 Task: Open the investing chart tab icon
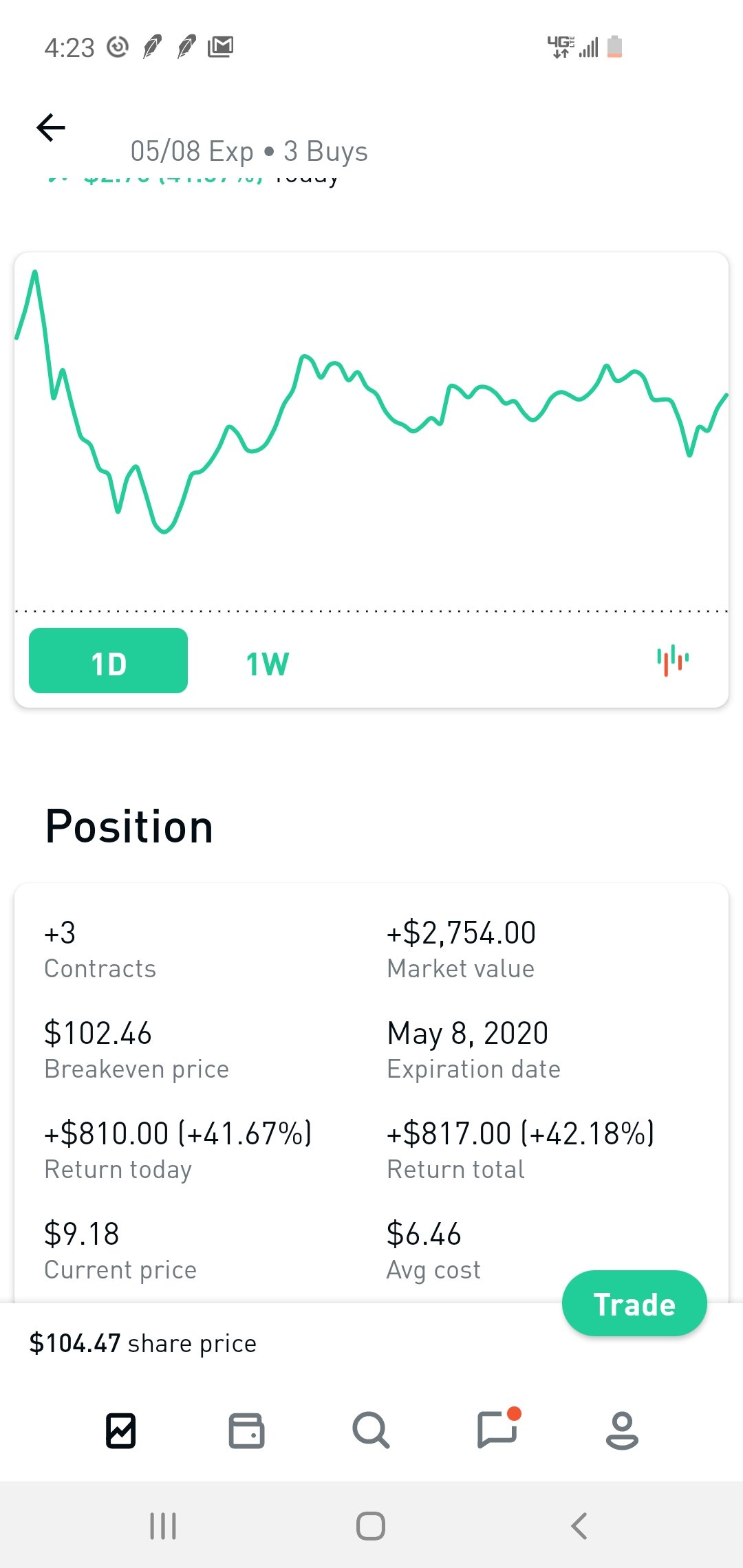pos(120,1431)
